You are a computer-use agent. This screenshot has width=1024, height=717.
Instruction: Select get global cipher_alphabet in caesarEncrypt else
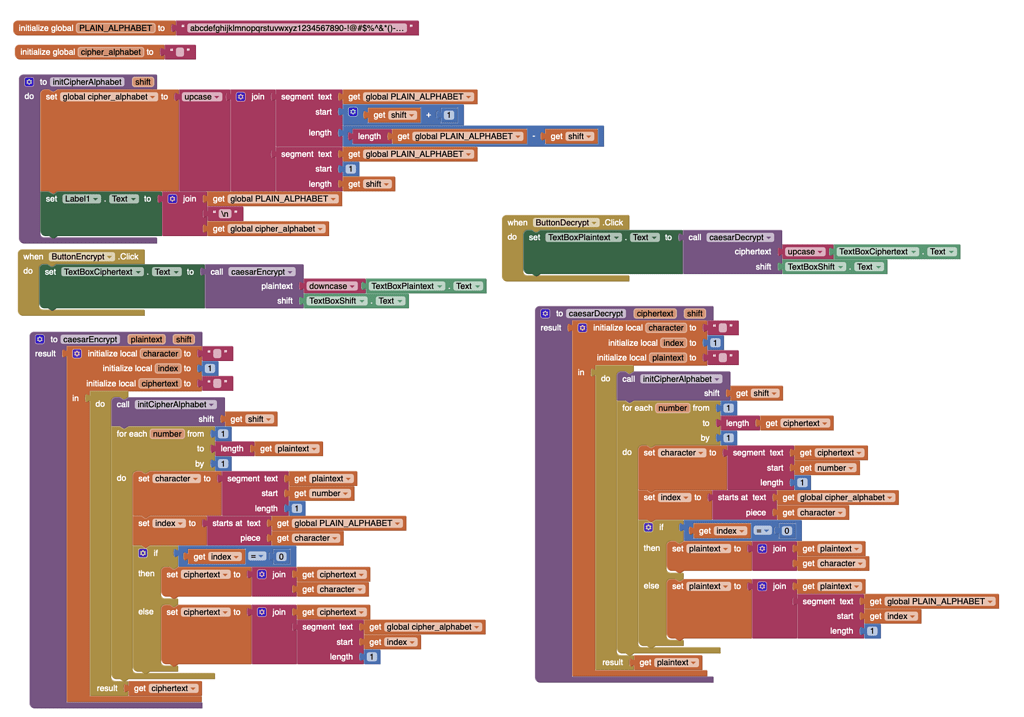pos(424,627)
